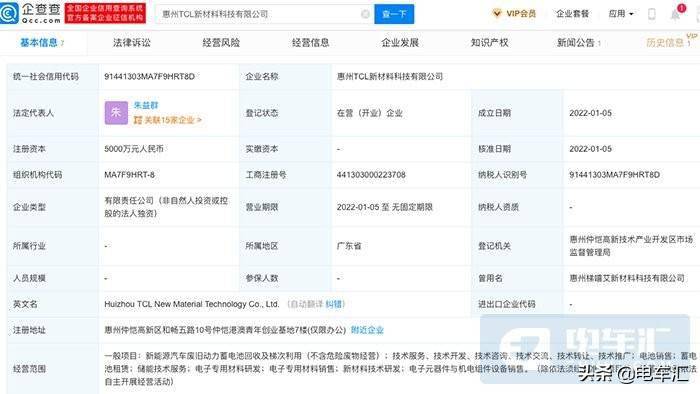This screenshot has width=700, height=394.
Task: Click region value 广东省
Action: 349,246
